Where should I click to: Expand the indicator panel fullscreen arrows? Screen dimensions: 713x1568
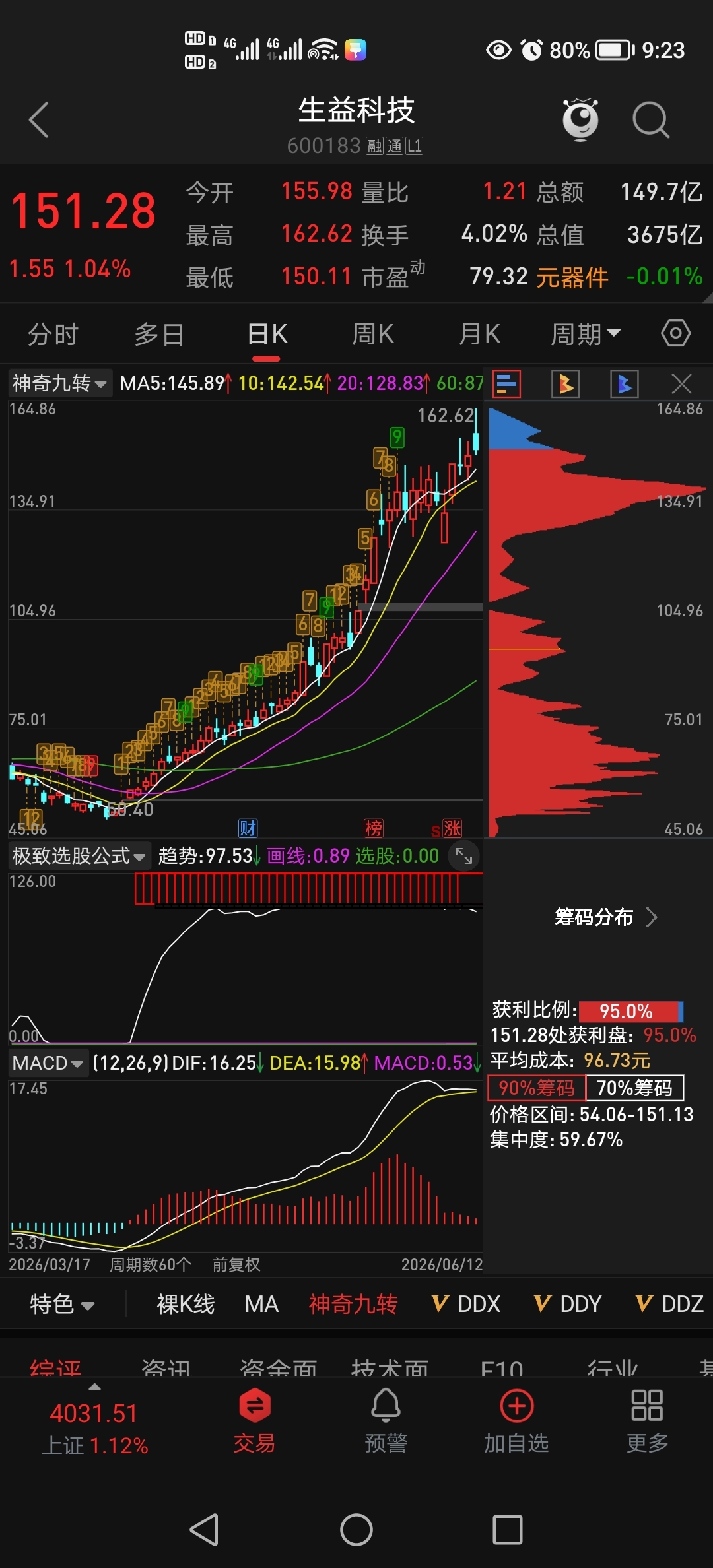pos(464,857)
